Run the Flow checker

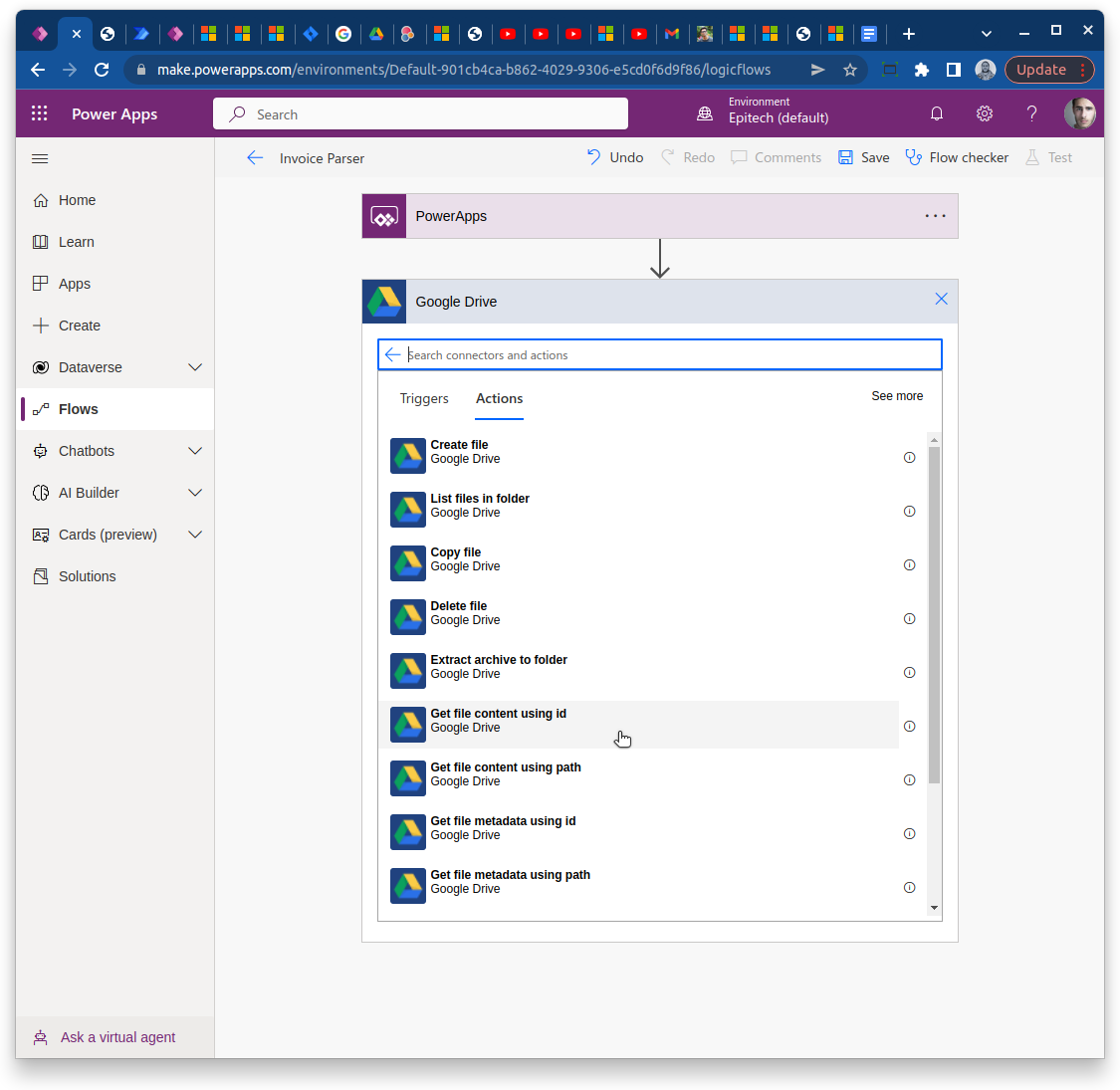pos(957,158)
